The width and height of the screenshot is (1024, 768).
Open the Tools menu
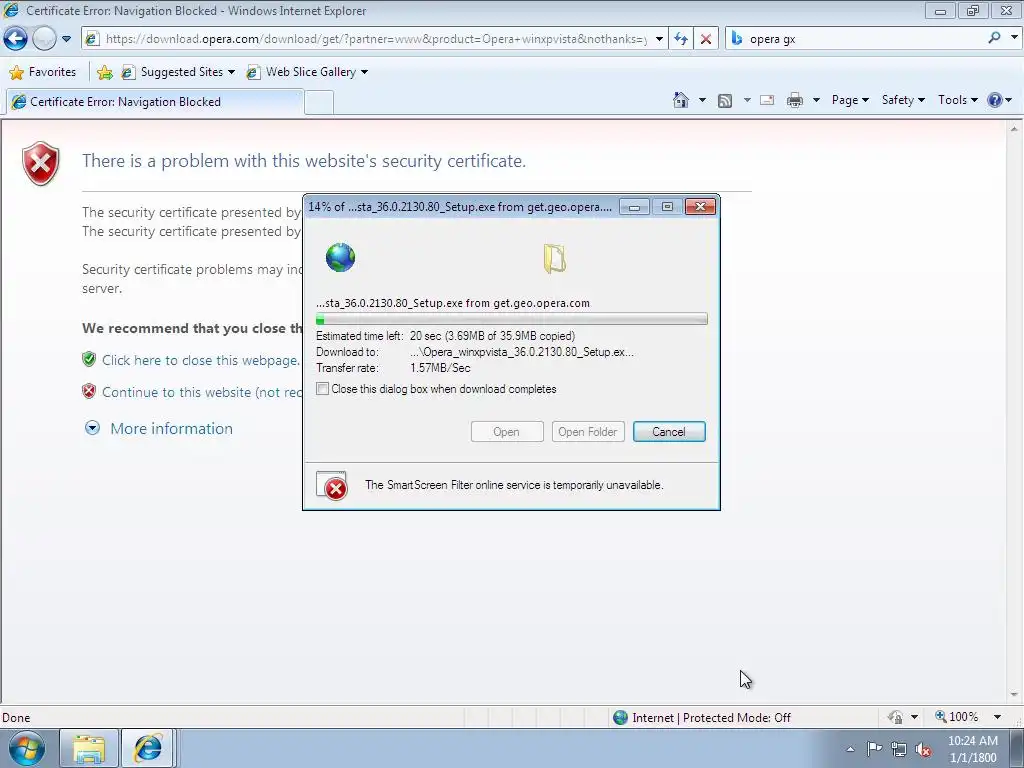click(x=957, y=100)
